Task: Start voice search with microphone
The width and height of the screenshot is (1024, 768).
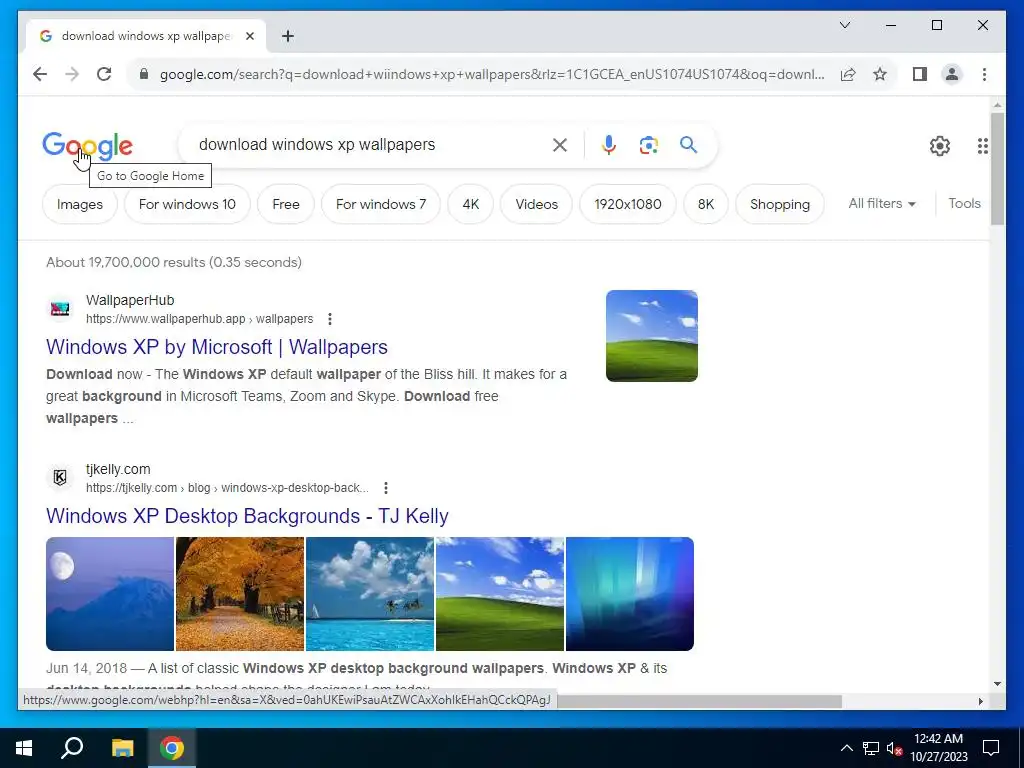Action: 609,145
